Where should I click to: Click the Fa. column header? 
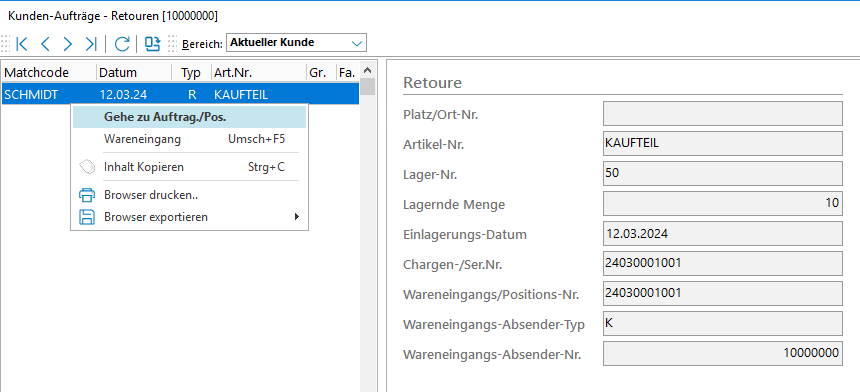[348, 72]
